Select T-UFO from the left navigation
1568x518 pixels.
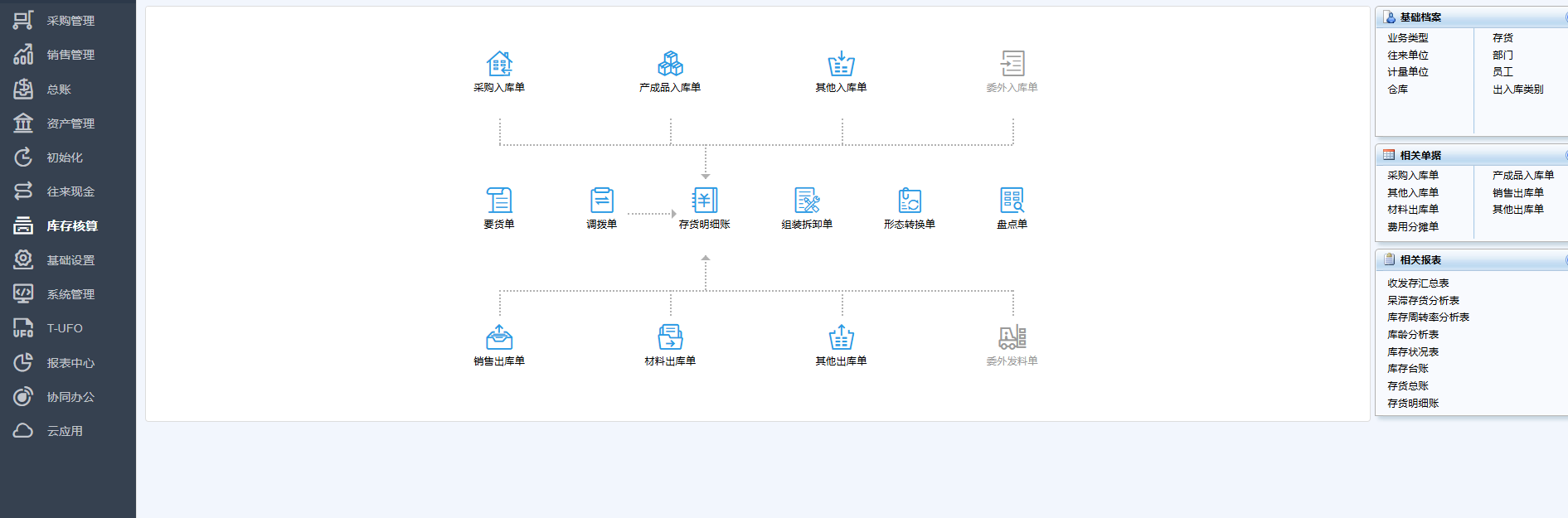click(x=64, y=328)
